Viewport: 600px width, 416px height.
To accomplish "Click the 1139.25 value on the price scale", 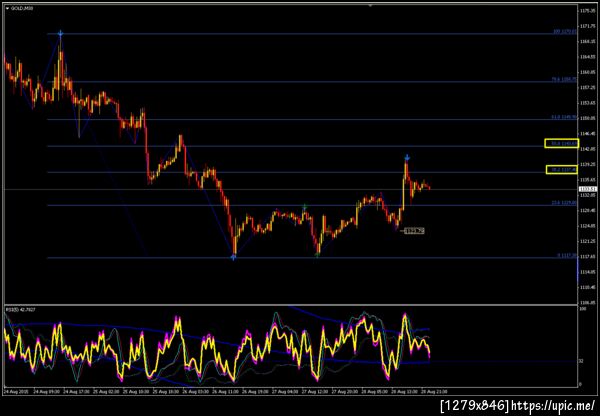I will pos(588,164).
